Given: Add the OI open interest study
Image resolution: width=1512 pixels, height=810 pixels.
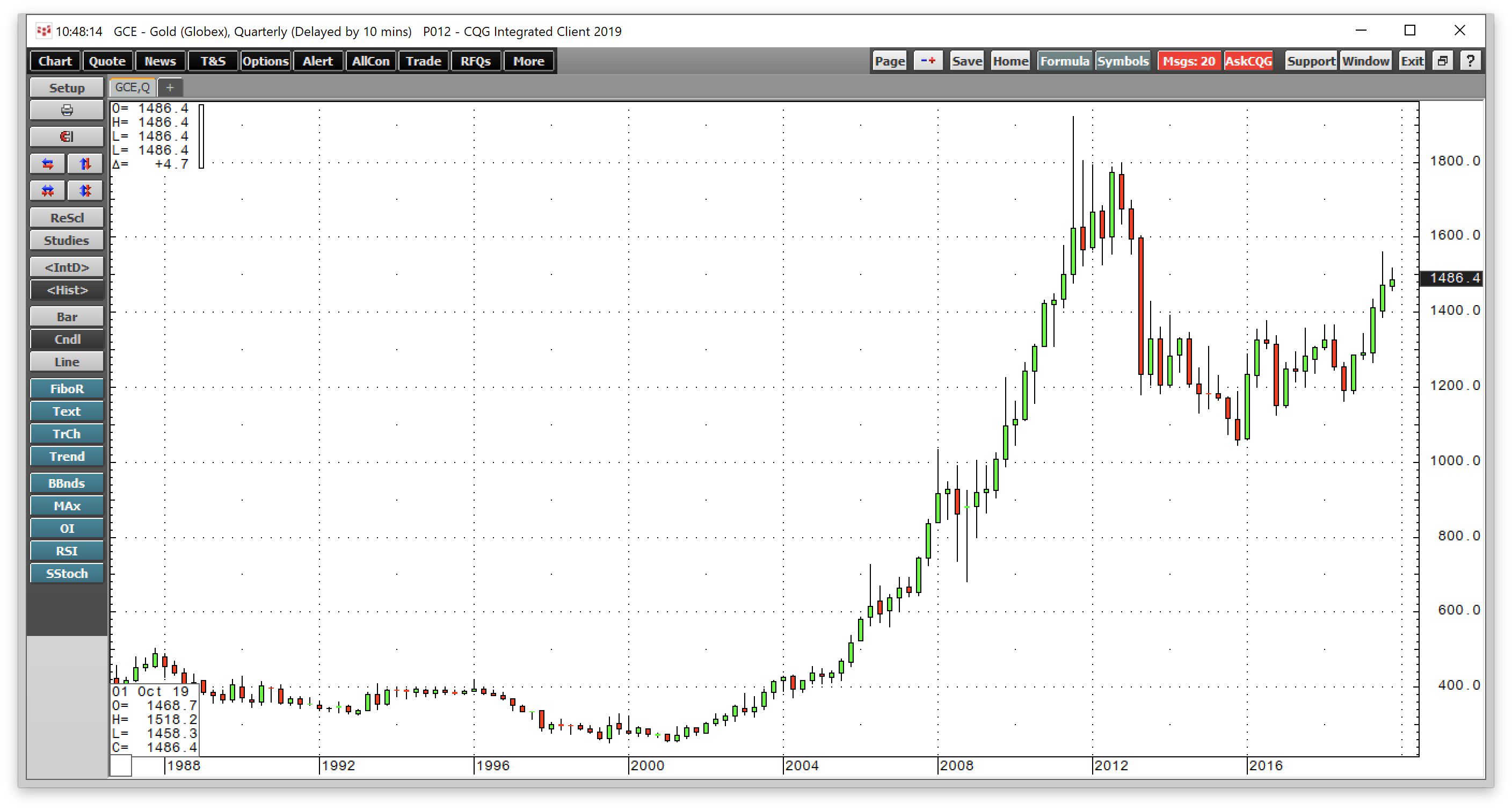Looking at the screenshot, I should tap(67, 528).
